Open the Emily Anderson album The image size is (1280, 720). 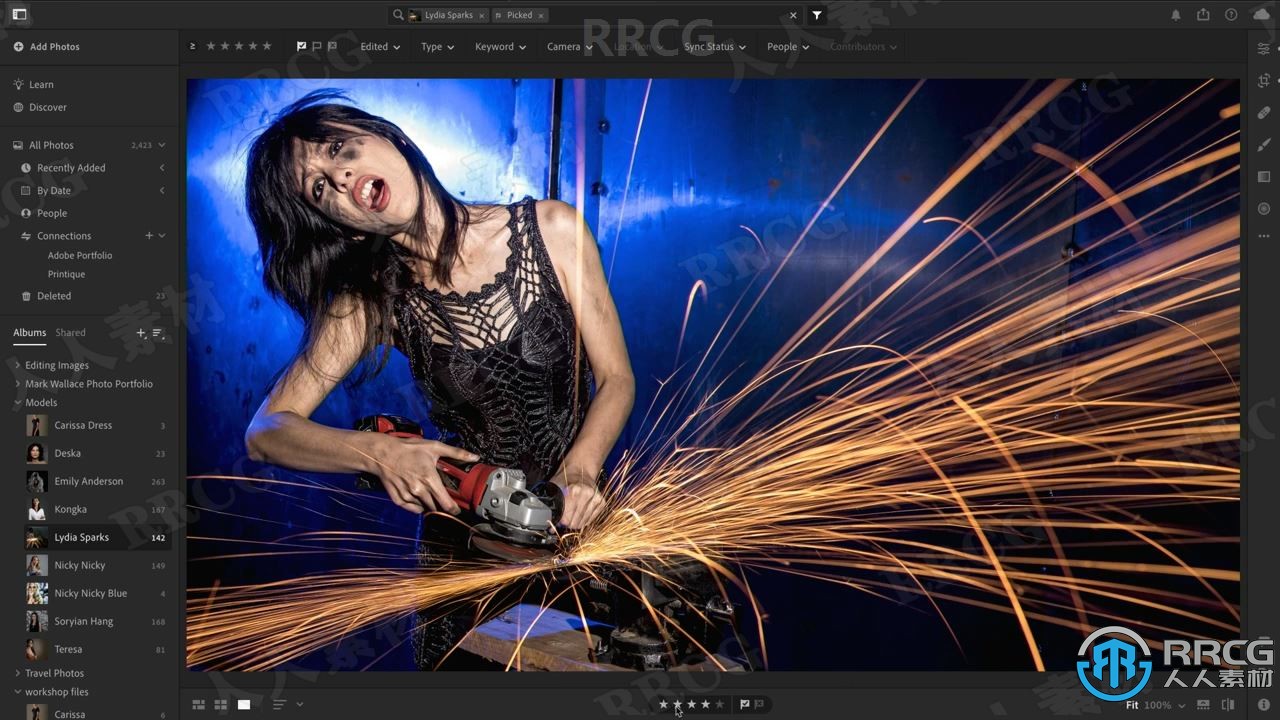click(97, 481)
